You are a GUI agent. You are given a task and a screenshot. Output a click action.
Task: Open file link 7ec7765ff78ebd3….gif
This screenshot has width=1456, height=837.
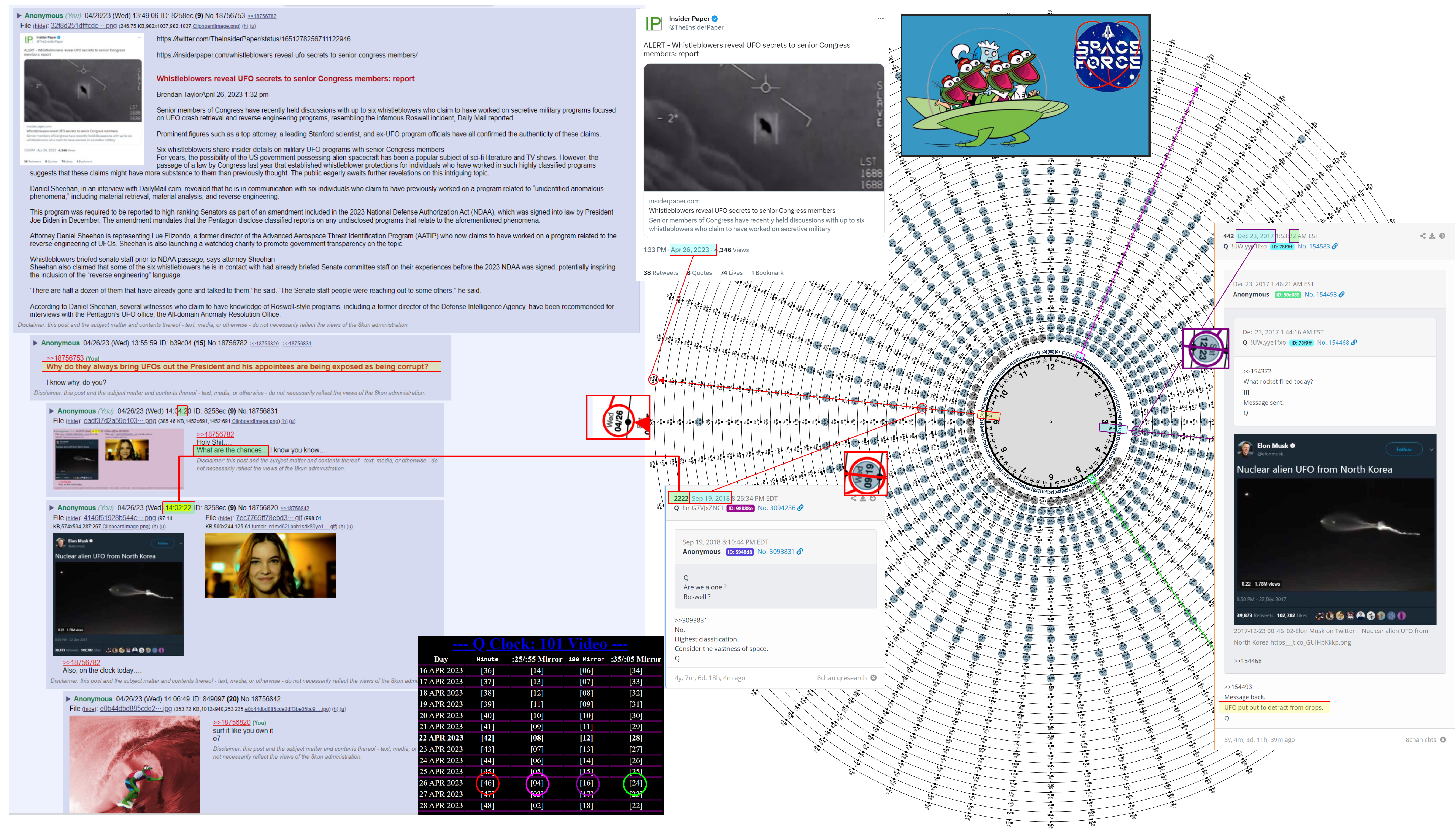click(269, 518)
